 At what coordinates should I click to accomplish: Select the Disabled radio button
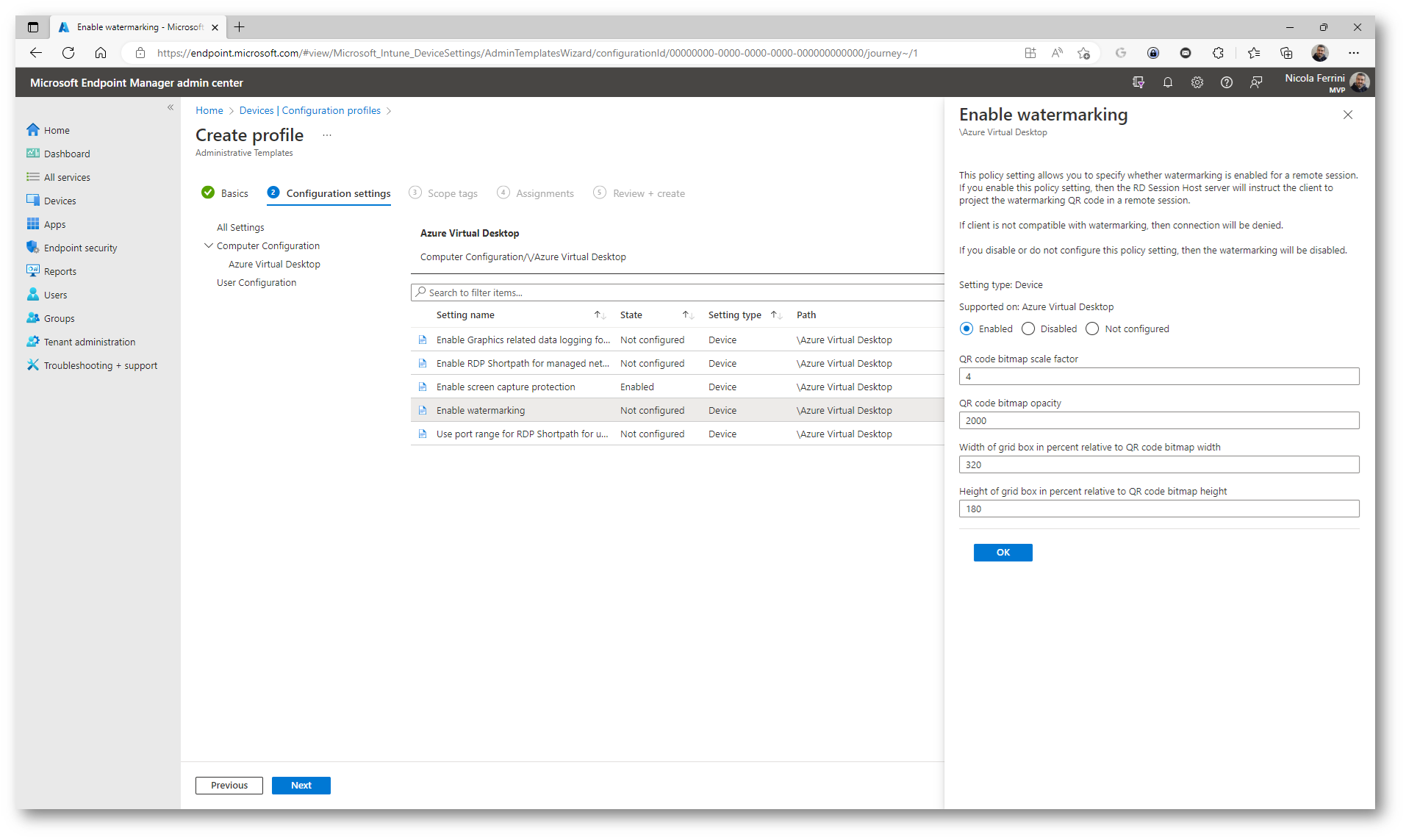(x=1028, y=329)
